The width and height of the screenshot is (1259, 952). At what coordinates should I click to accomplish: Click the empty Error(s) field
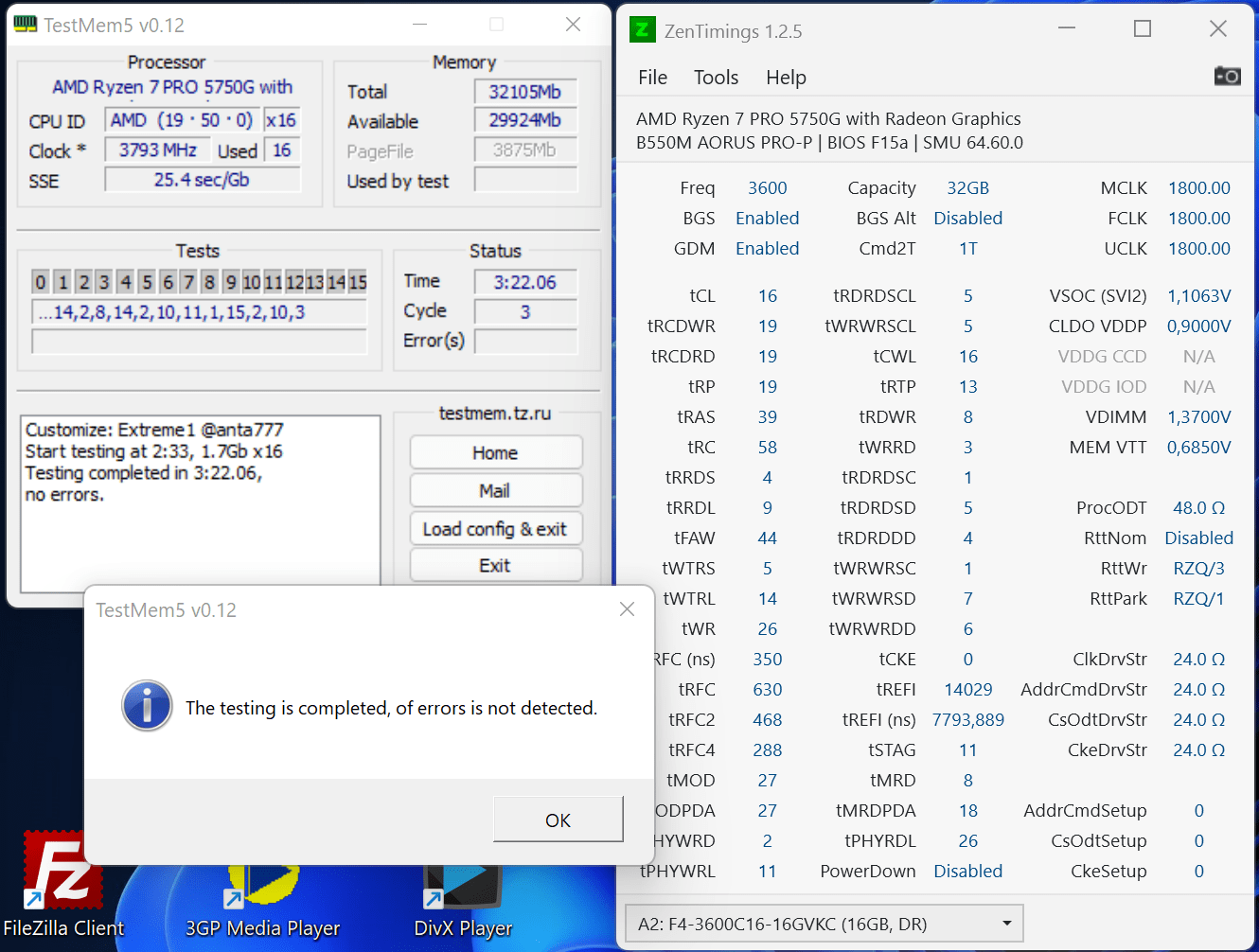[x=525, y=341]
